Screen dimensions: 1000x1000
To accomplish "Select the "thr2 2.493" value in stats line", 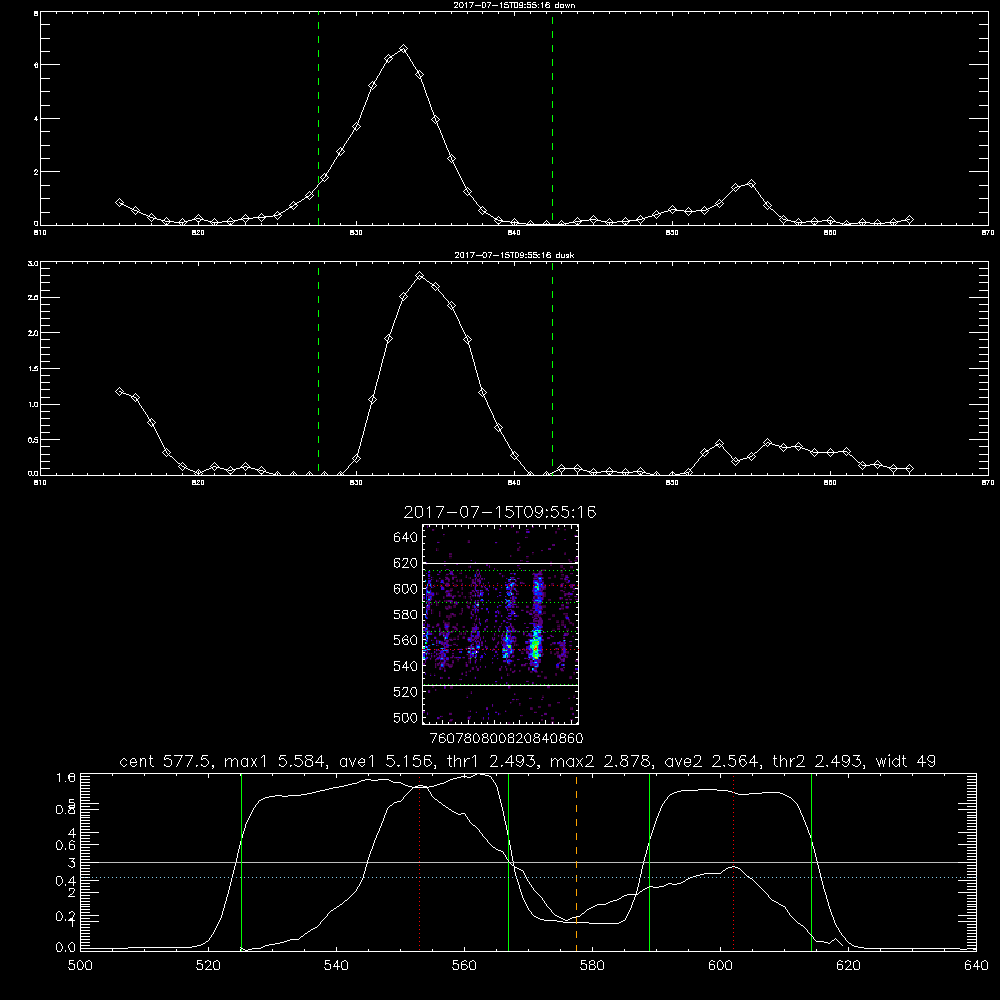I will (x=818, y=761).
